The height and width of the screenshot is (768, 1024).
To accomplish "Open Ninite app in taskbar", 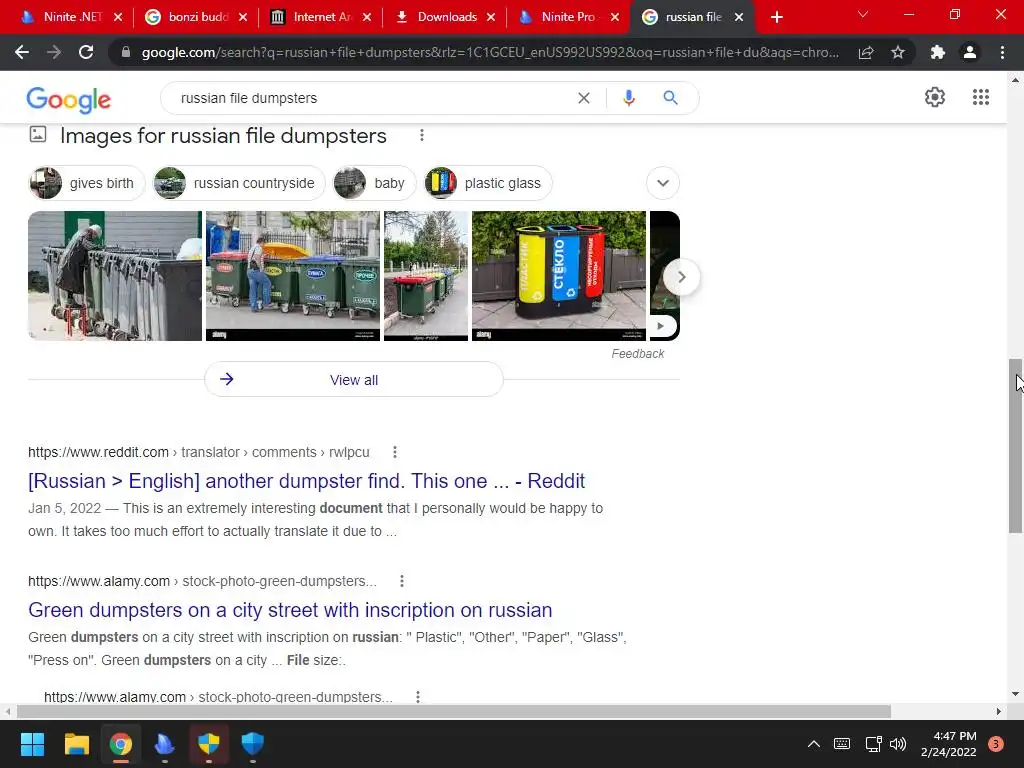I will coord(165,744).
